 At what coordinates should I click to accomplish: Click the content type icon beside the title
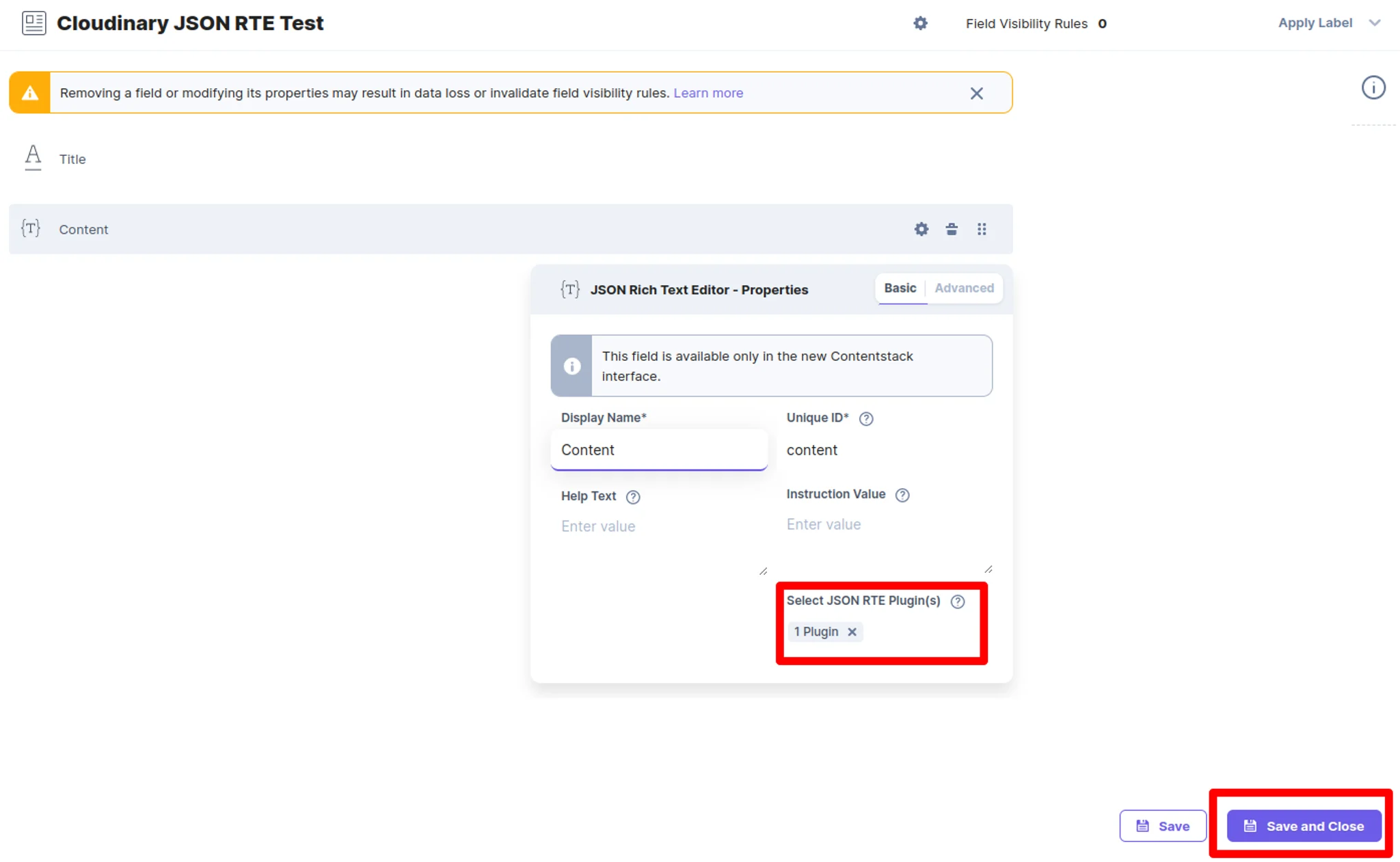point(33,23)
